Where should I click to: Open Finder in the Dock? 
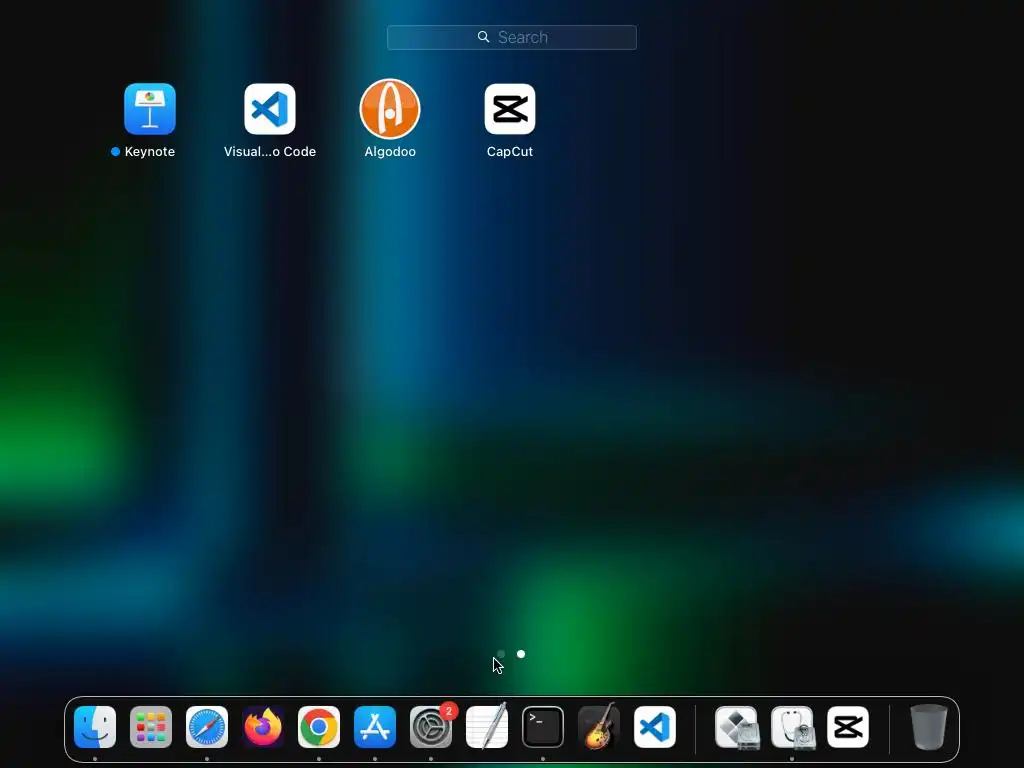[95, 727]
